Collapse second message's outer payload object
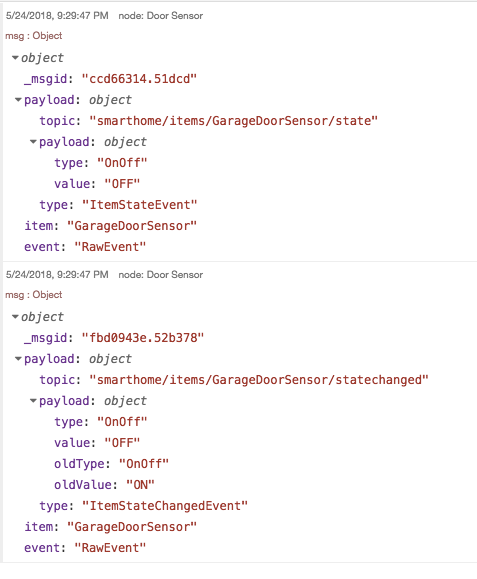477x579 pixels. (18, 359)
